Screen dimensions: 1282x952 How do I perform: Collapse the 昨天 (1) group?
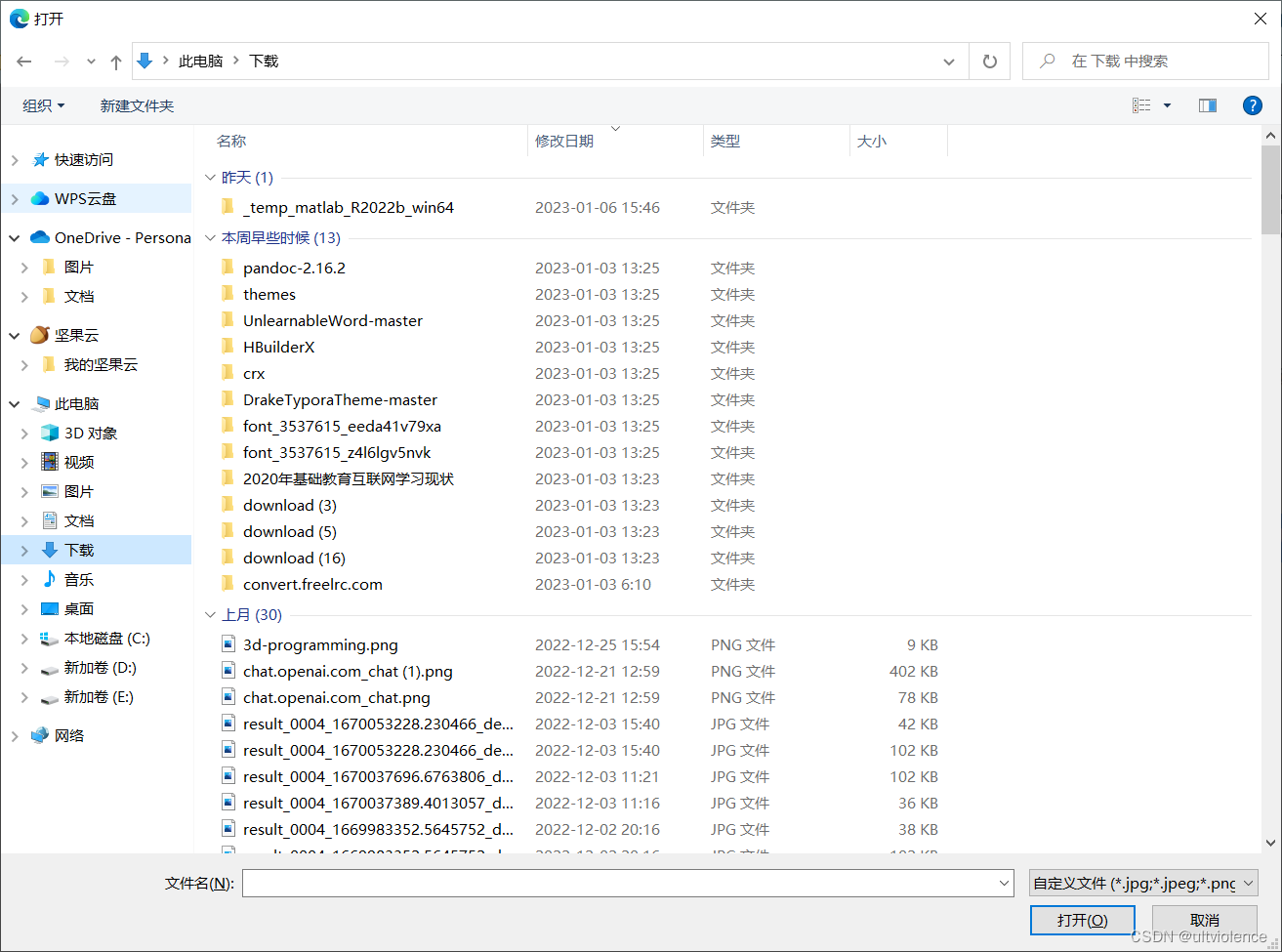(210, 178)
